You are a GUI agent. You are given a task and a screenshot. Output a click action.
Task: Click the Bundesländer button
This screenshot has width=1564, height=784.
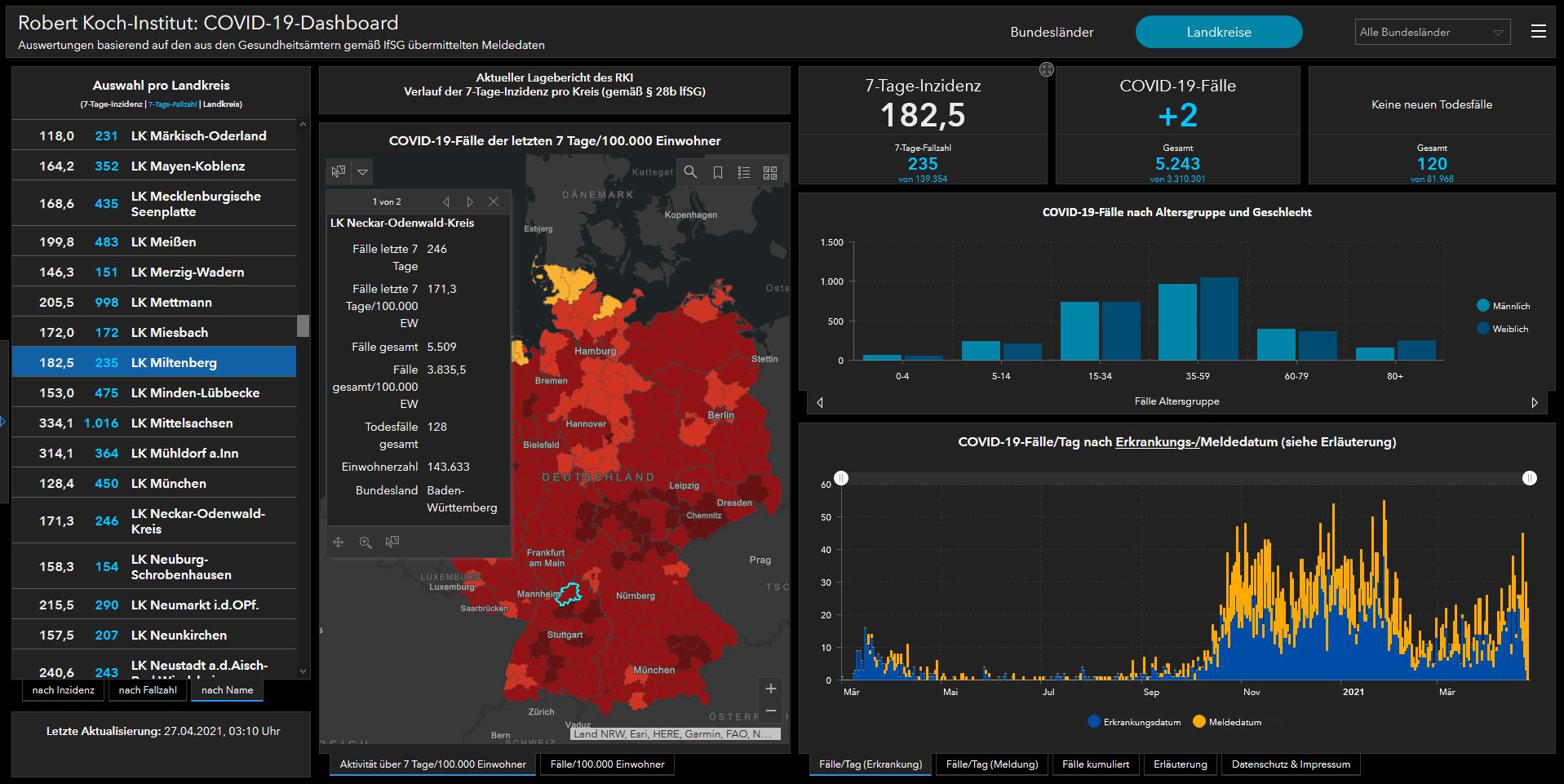point(1052,33)
